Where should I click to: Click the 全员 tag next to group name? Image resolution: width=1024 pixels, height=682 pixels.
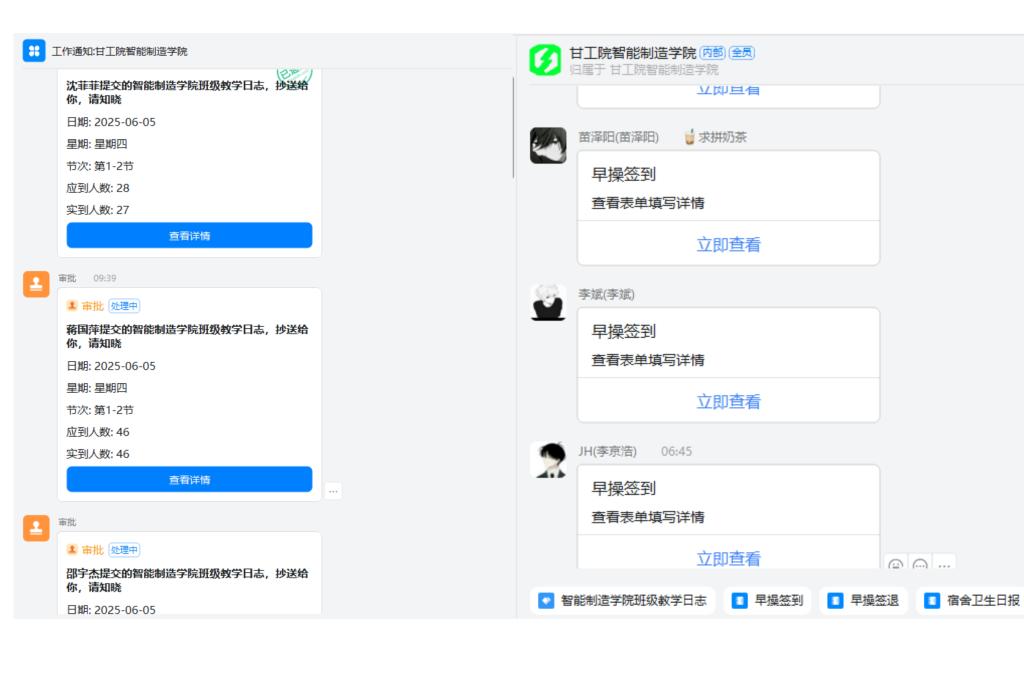741,52
